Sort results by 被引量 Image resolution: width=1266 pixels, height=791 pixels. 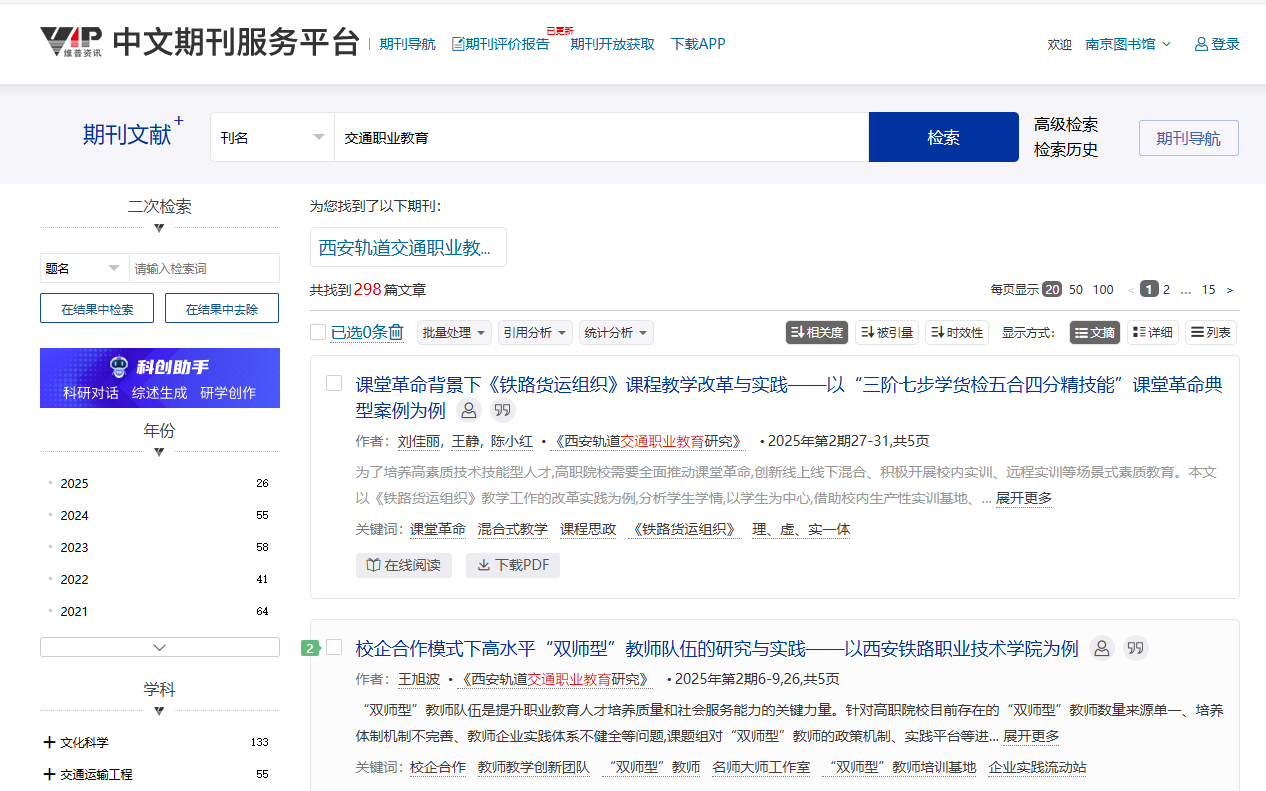[886, 333]
